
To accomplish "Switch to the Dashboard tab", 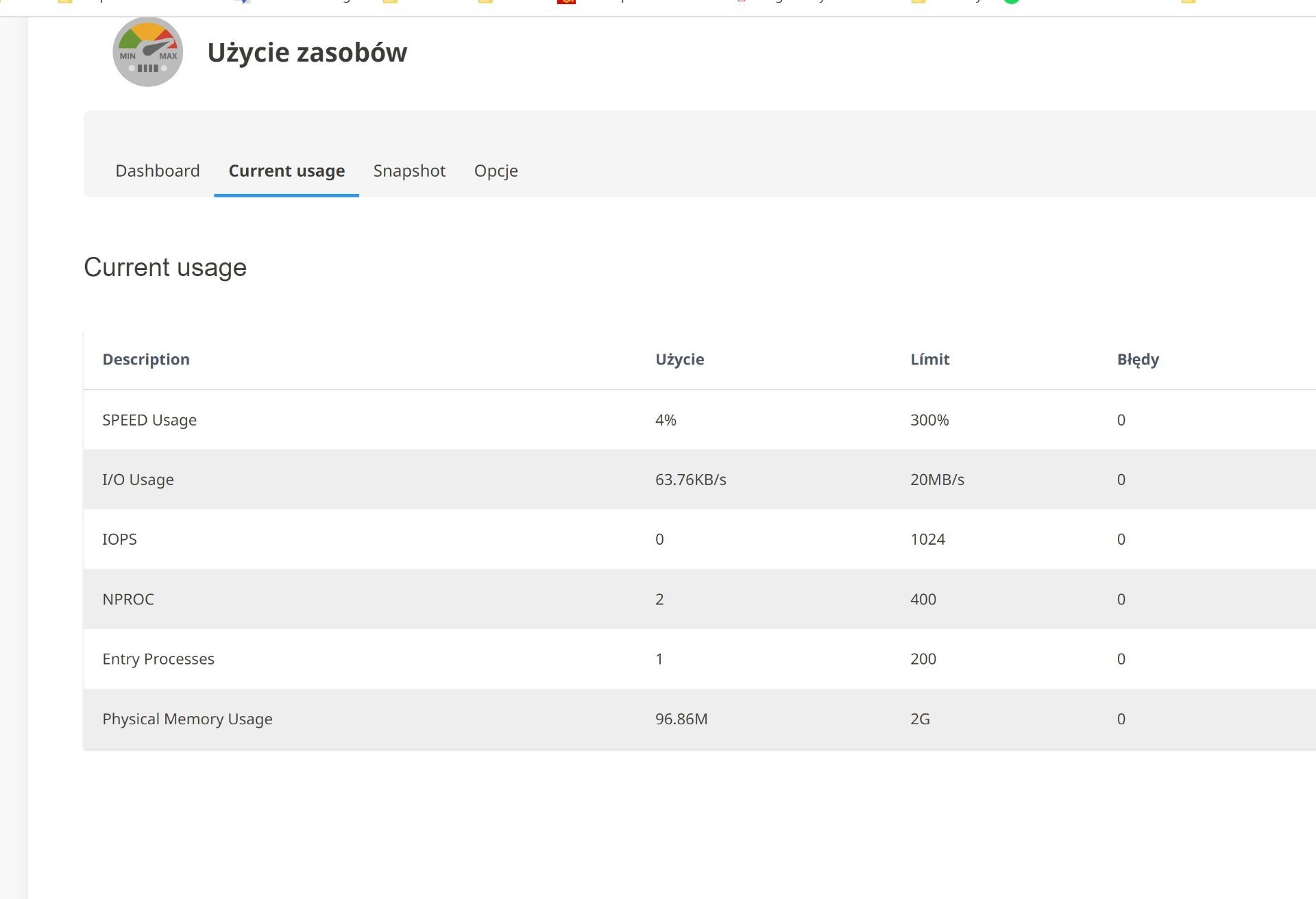I will (x=157, y=171).
